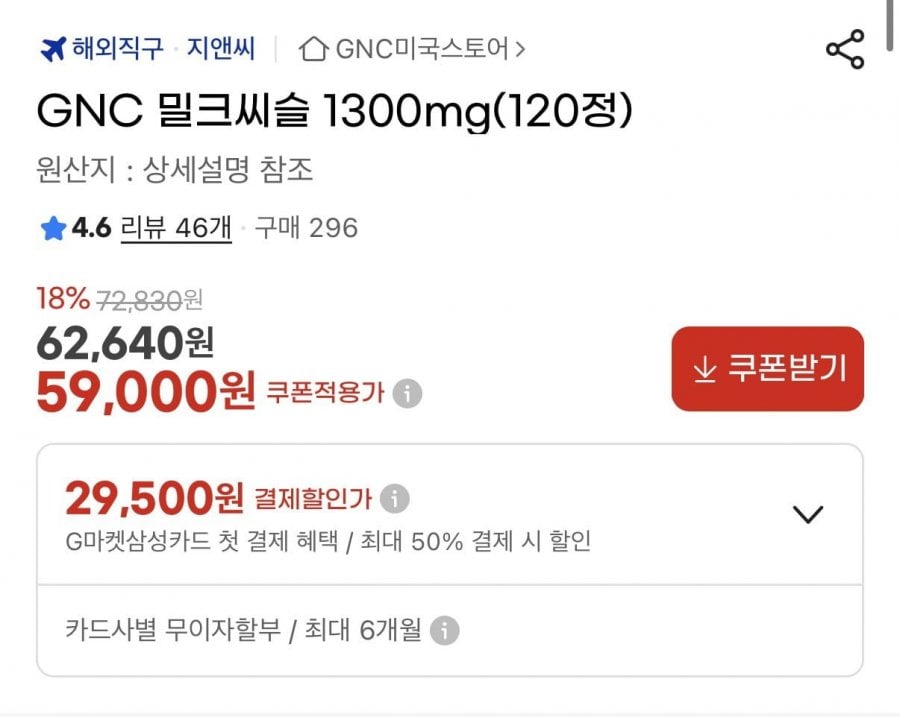The image size is (900, 717).
Task: Click the GNC store home icon
Action: click(x=313, y=48)
